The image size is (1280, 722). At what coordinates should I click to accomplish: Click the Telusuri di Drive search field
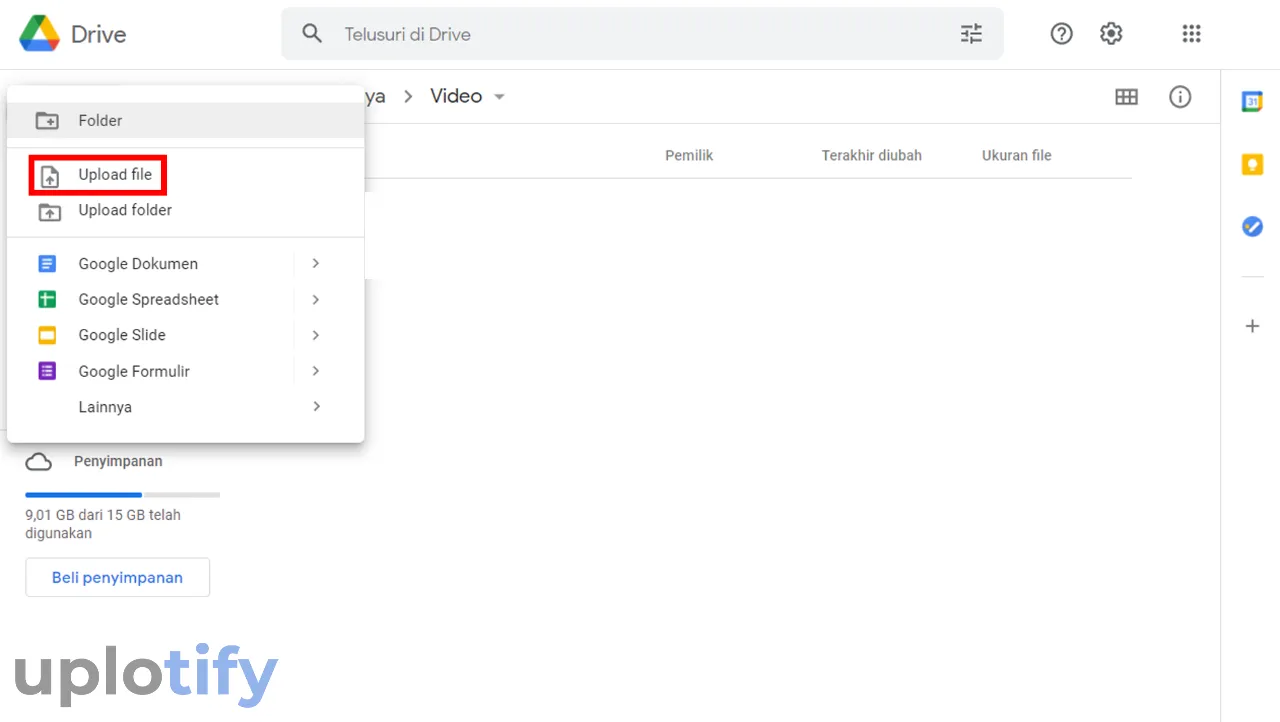click(x=642, y=34)
